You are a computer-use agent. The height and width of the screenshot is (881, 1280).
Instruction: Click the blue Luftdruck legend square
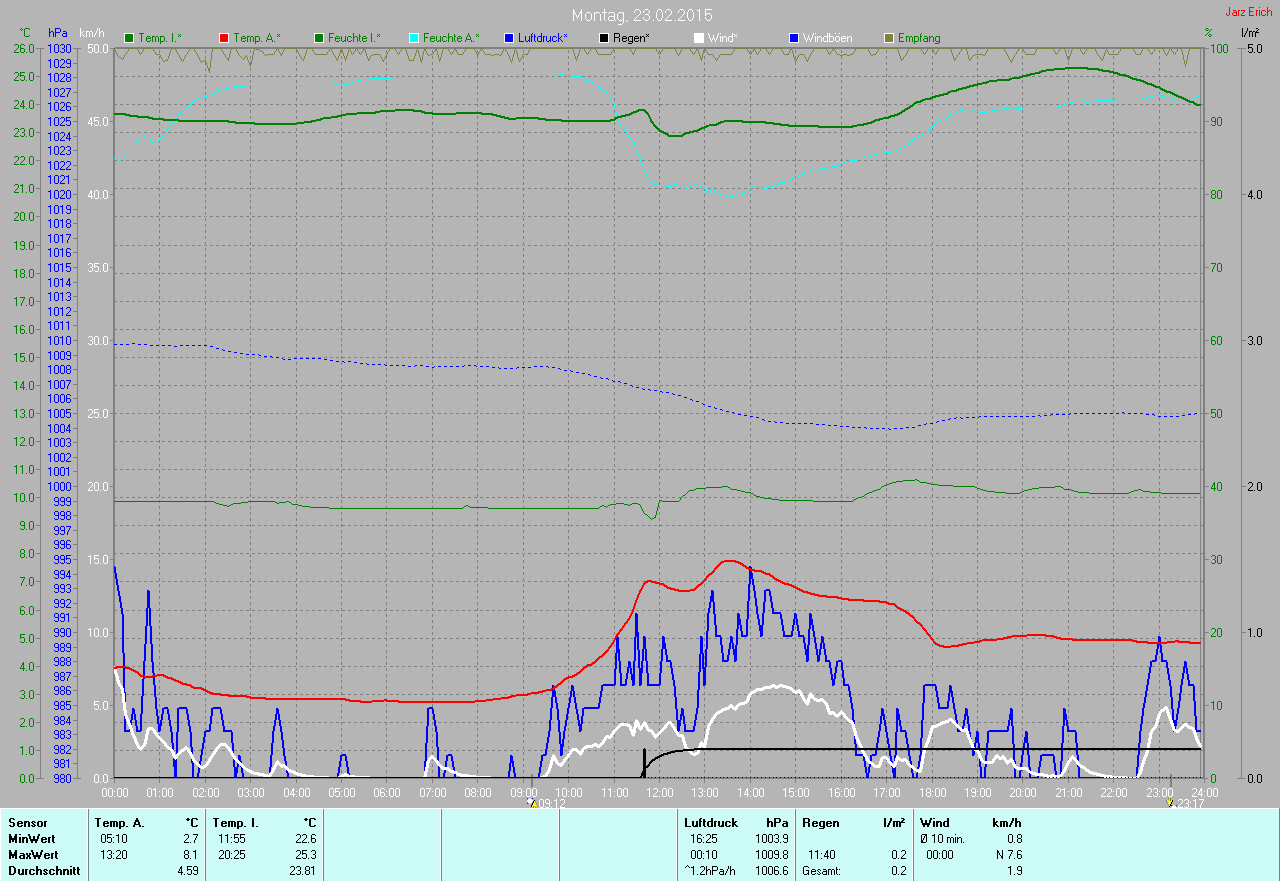[509, 38]
